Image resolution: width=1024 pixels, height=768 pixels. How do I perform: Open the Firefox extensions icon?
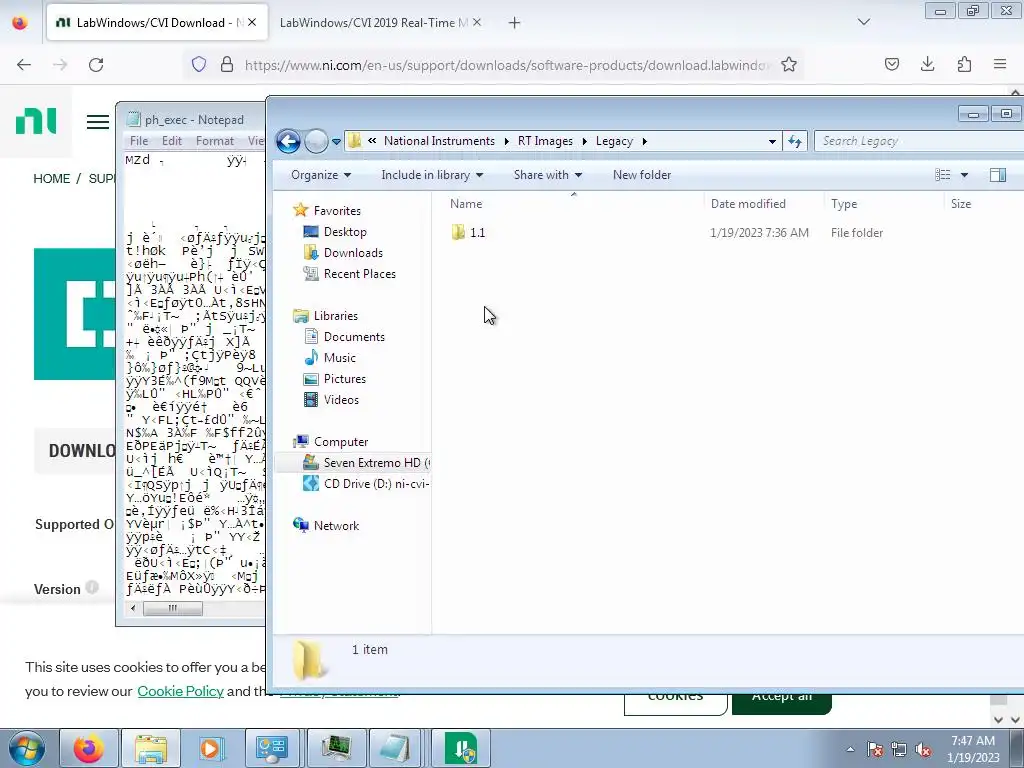pyautogui.click(x=964, y=64)
